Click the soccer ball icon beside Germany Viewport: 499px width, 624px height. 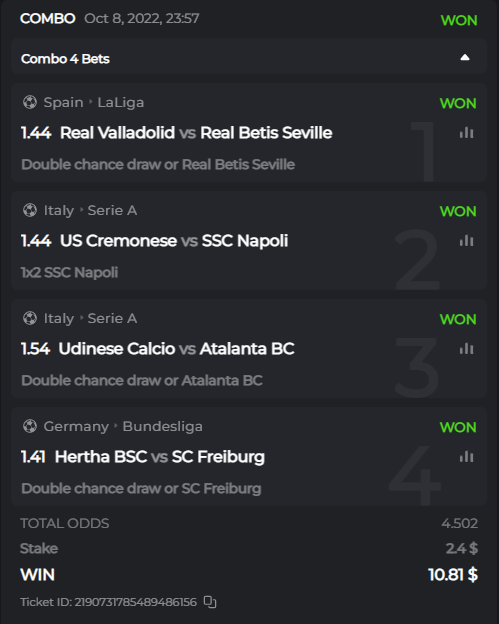[x=30, y=426]
